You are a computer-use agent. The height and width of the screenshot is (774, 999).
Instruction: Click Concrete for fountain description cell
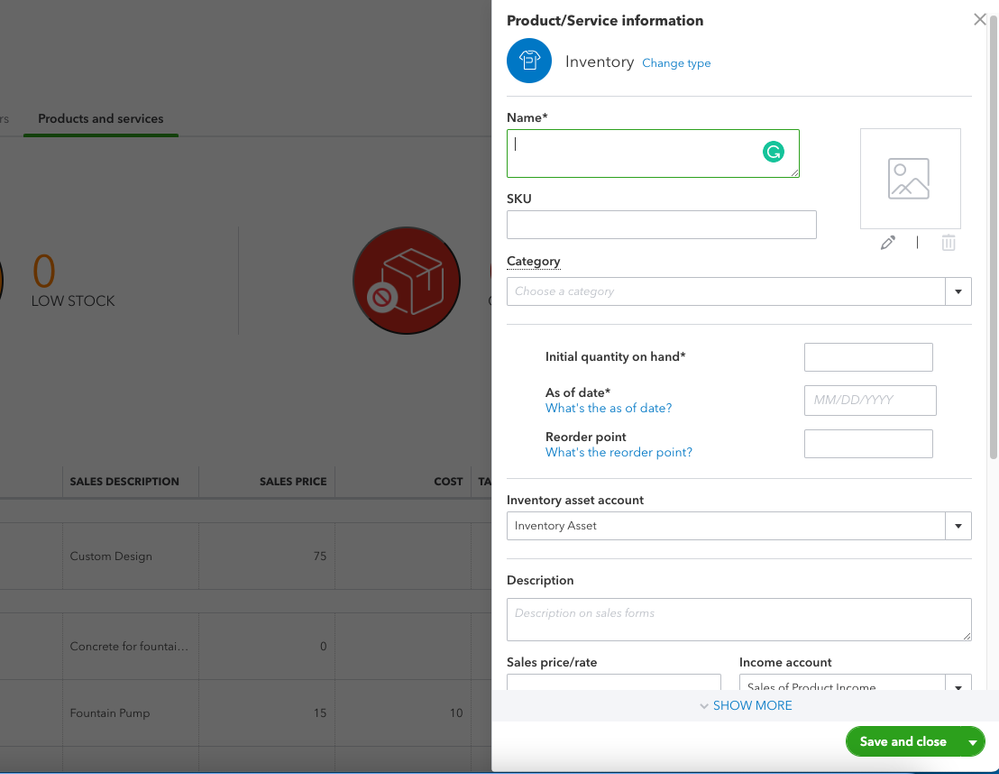tap(129, 646)
